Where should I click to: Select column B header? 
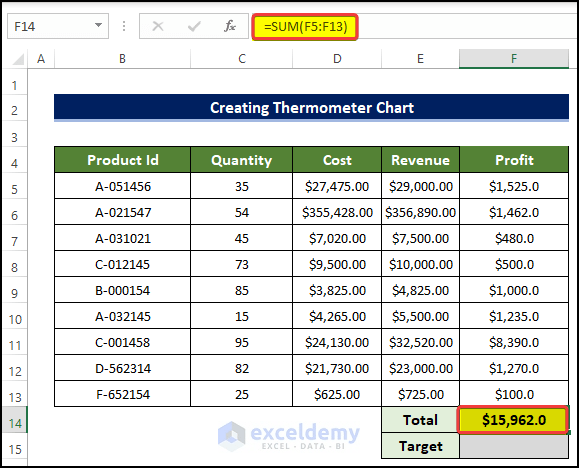(122, 59)
